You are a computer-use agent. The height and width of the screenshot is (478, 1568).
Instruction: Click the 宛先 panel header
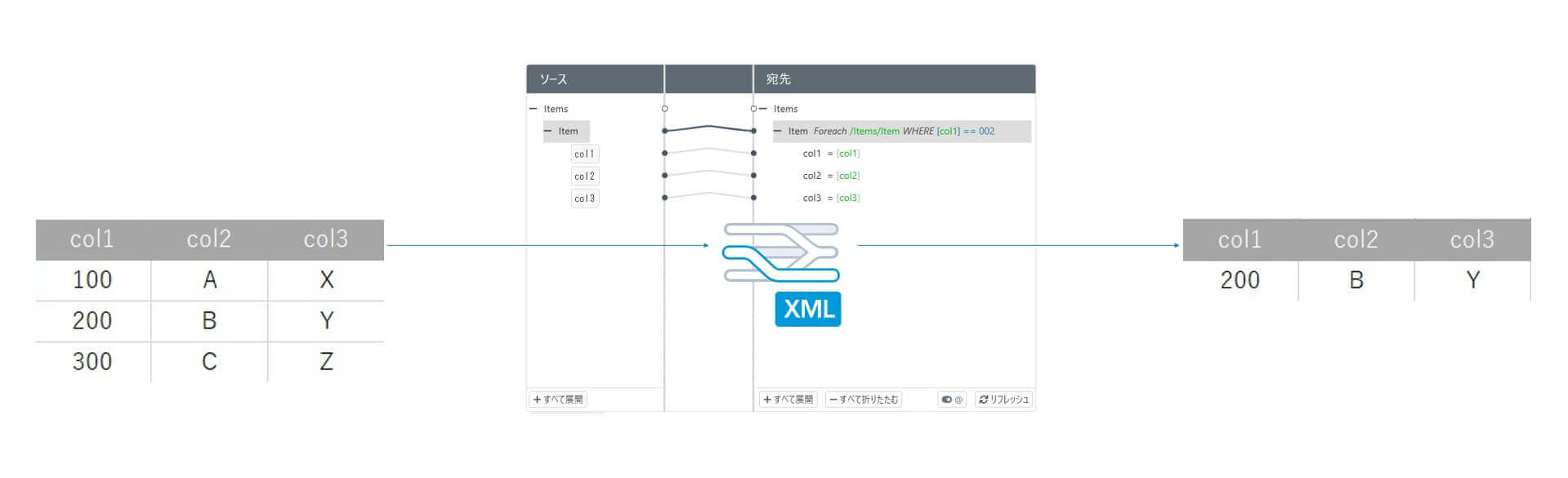tap(894, 79)
